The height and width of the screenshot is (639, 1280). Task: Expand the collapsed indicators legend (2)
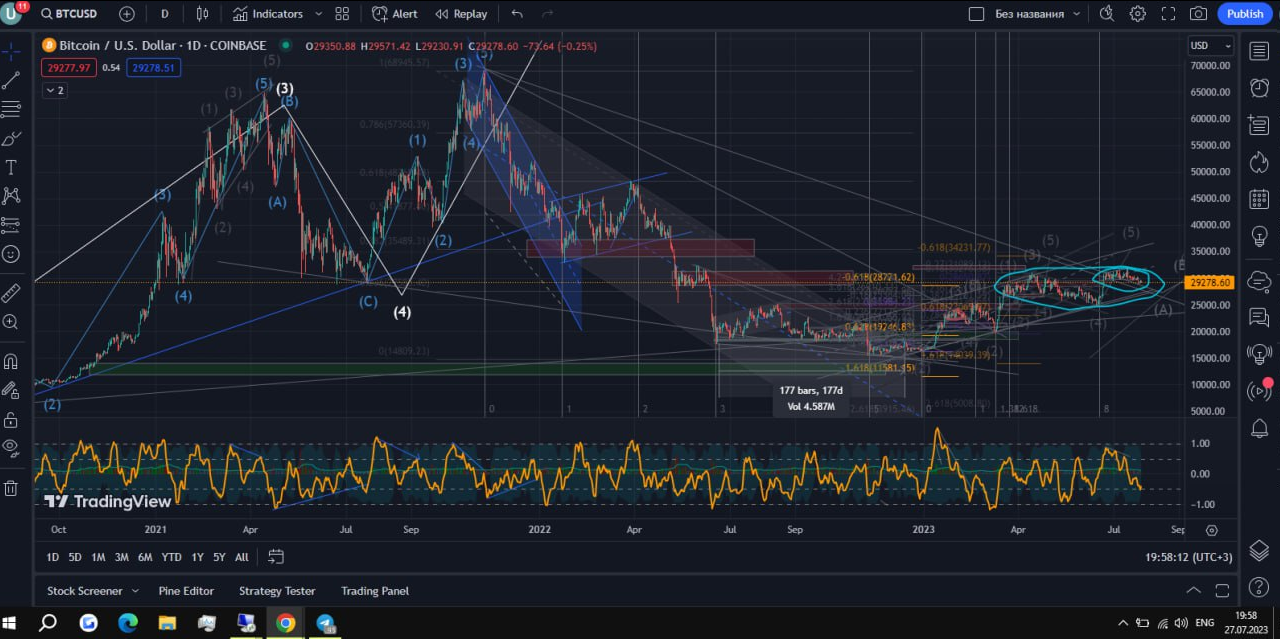point(54,90)
